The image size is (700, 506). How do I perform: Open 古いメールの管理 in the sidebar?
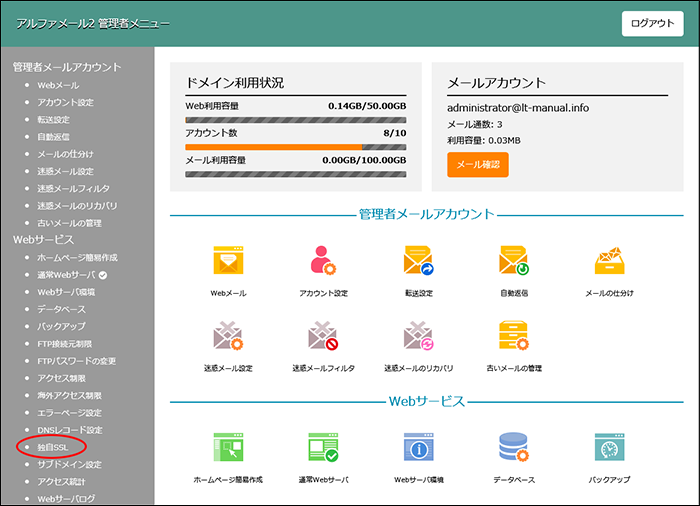69,223
